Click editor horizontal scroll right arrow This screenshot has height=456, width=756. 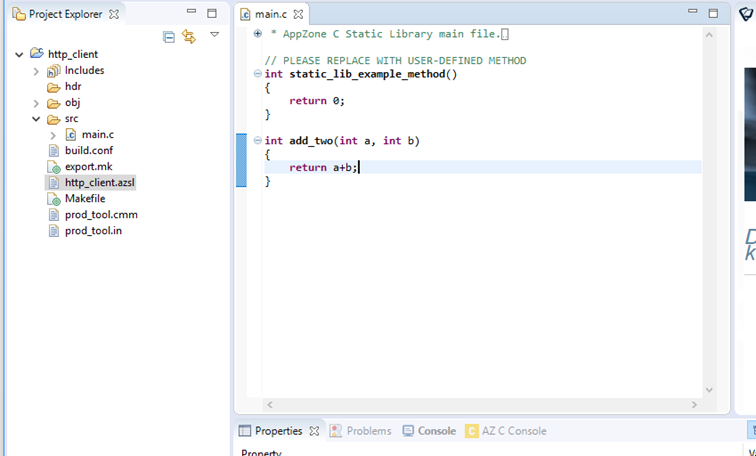(694, 404)
